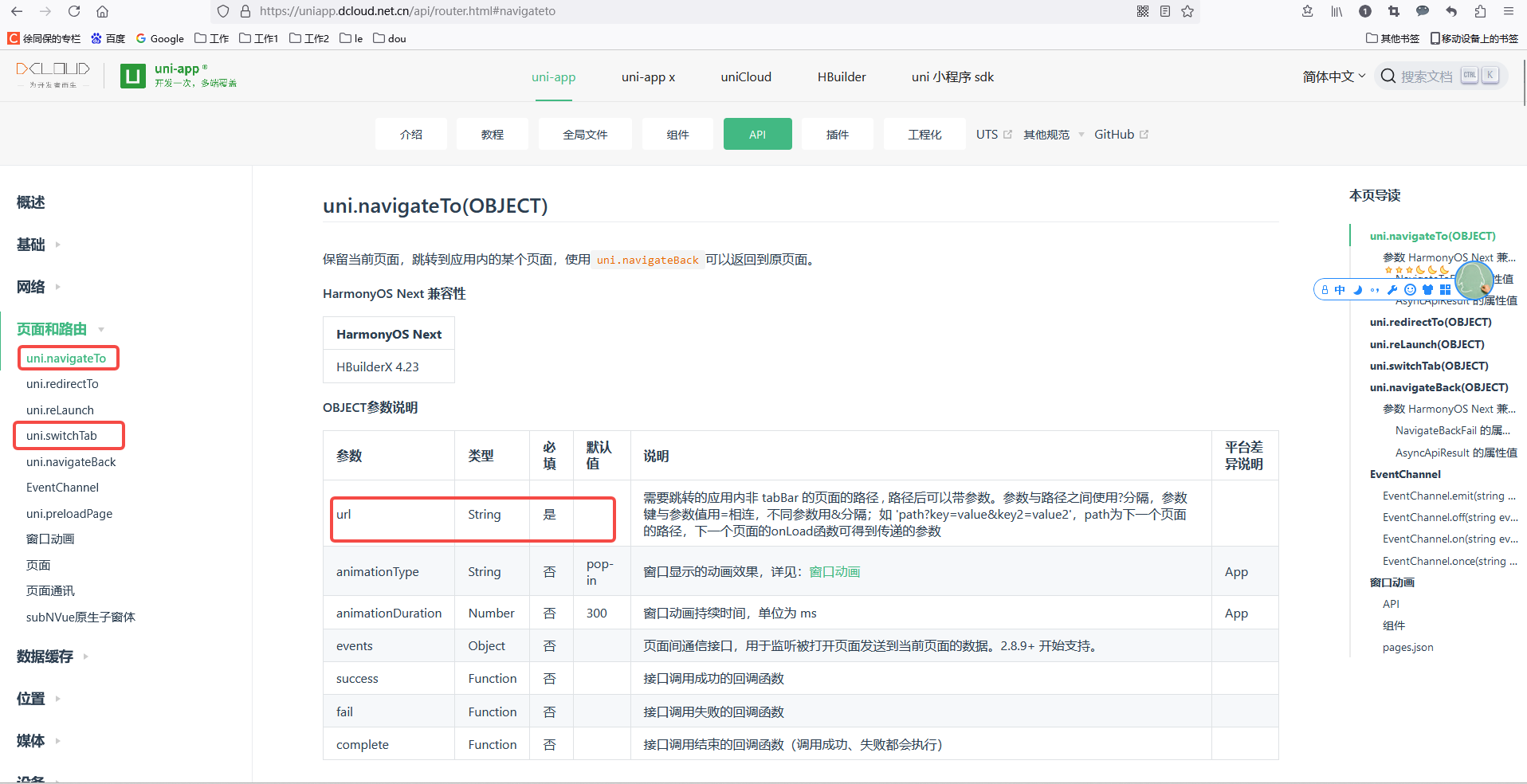Open the Google bookmark
The width and height of the screenshot is (1527, 784).
point(159,38)
